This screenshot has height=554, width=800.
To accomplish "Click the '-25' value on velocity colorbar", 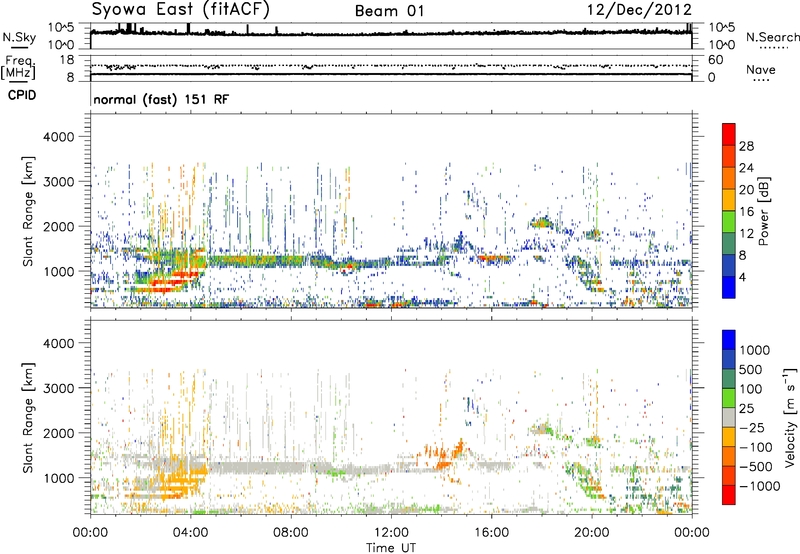I will [x=753, y=428].
